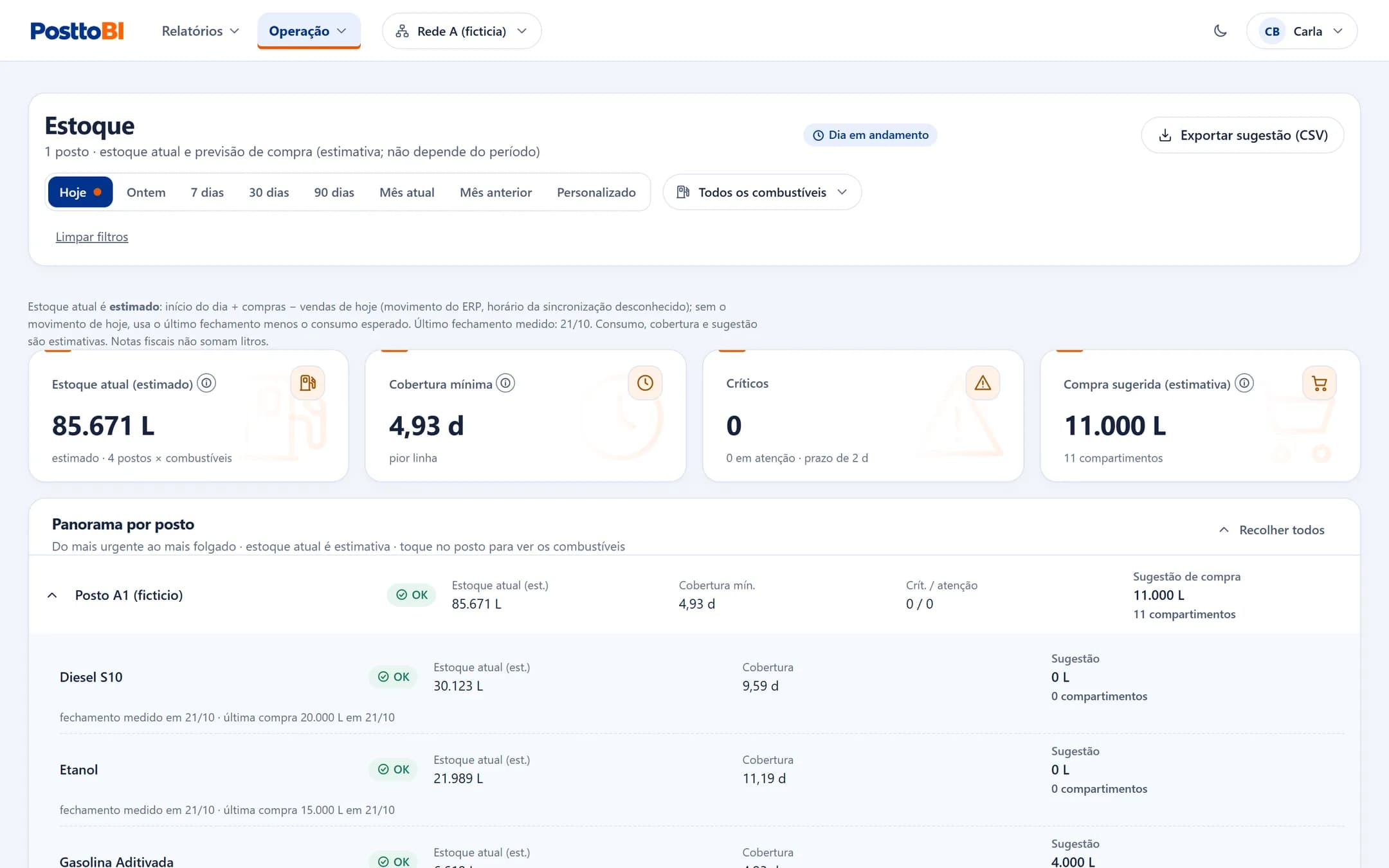This screenshot has width=1389, height=868.
Task: Select the Ontem period tab
Action: point(146,192)
